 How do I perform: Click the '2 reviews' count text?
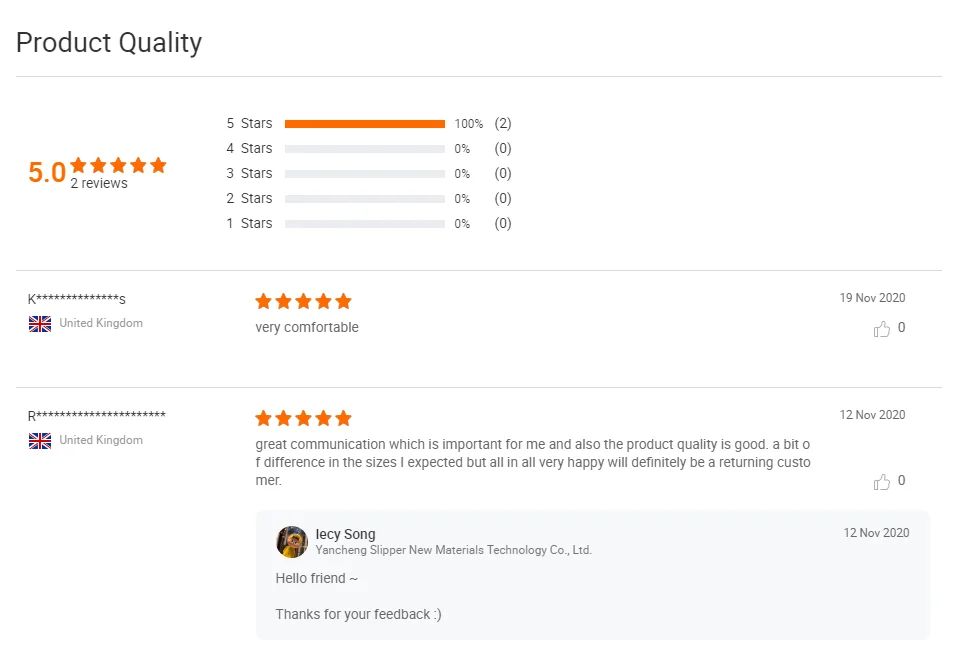coord(99,184)
